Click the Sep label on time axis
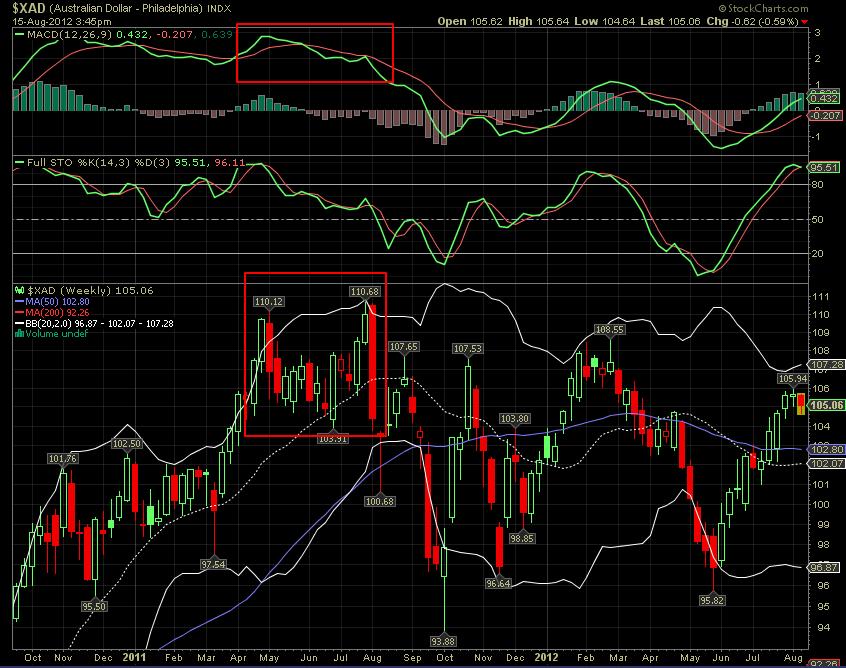 pyautogui.click(x=412, y=658)
